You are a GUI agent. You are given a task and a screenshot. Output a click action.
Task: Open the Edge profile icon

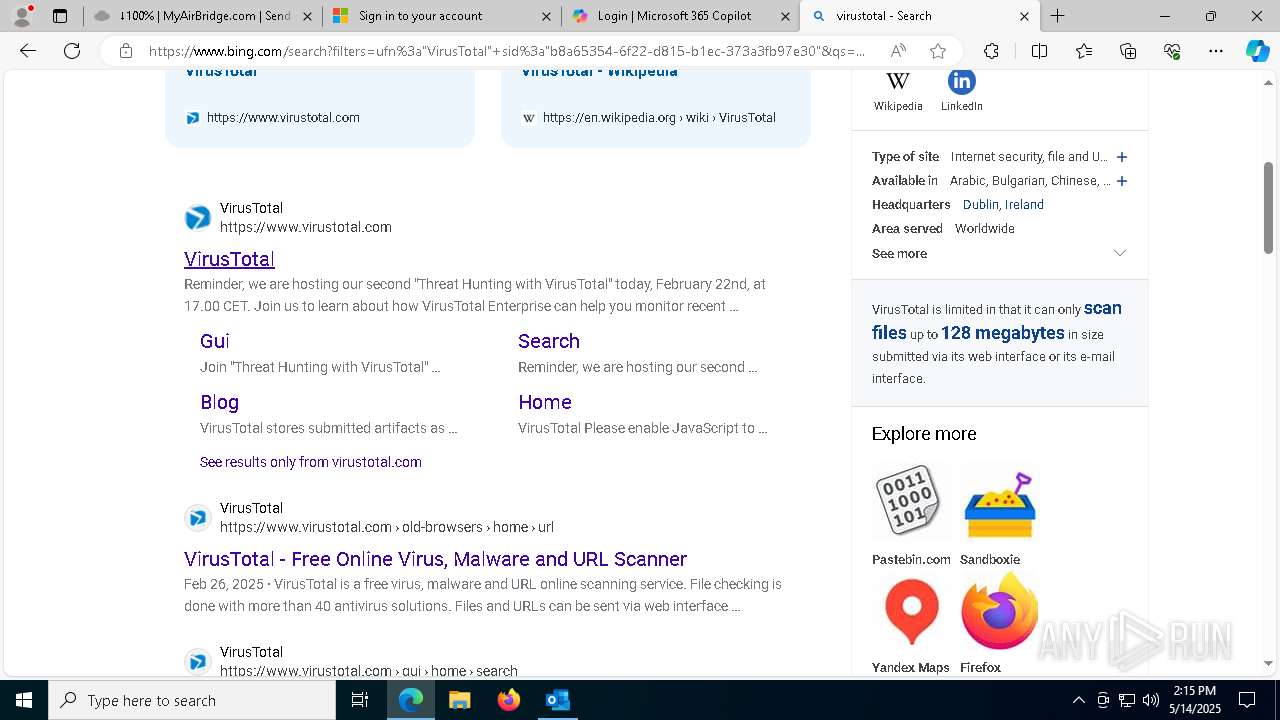(x=22, y=16)
